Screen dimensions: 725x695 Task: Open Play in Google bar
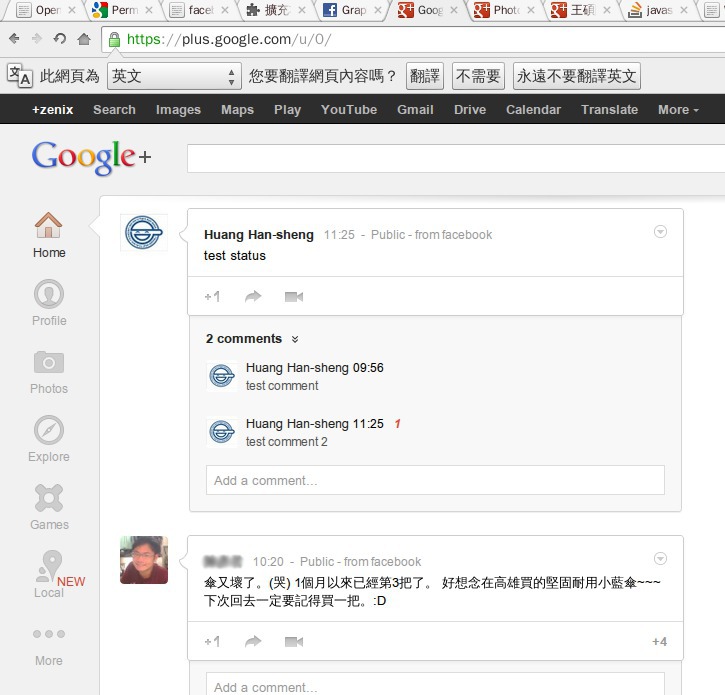(287, 110)
